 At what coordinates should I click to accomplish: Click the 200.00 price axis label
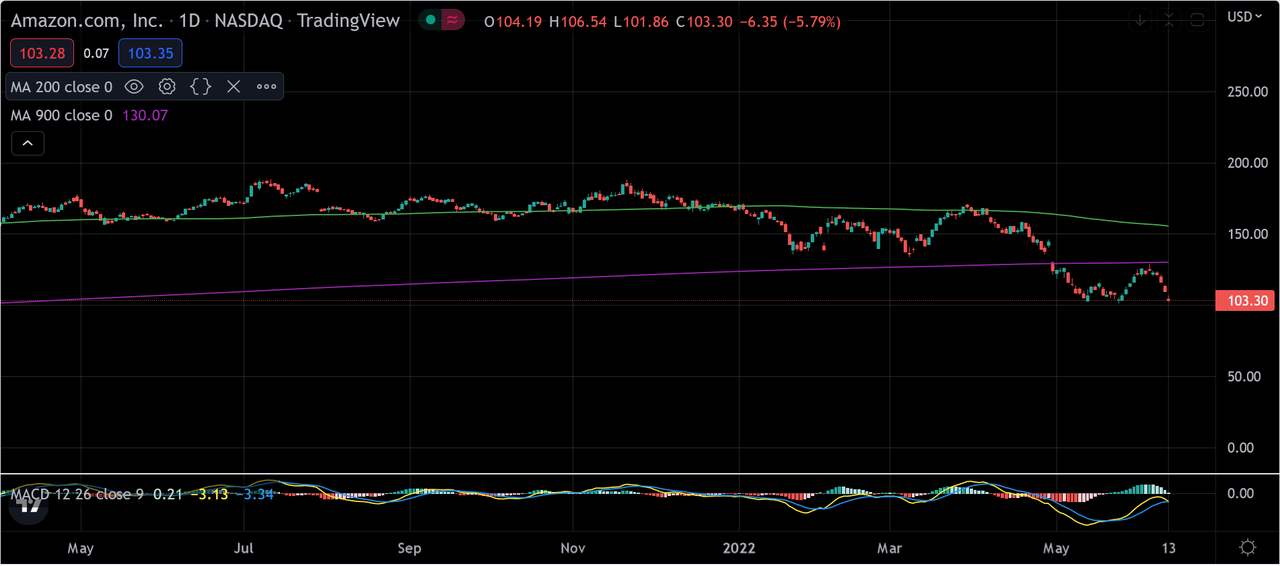coord(1246,162)
